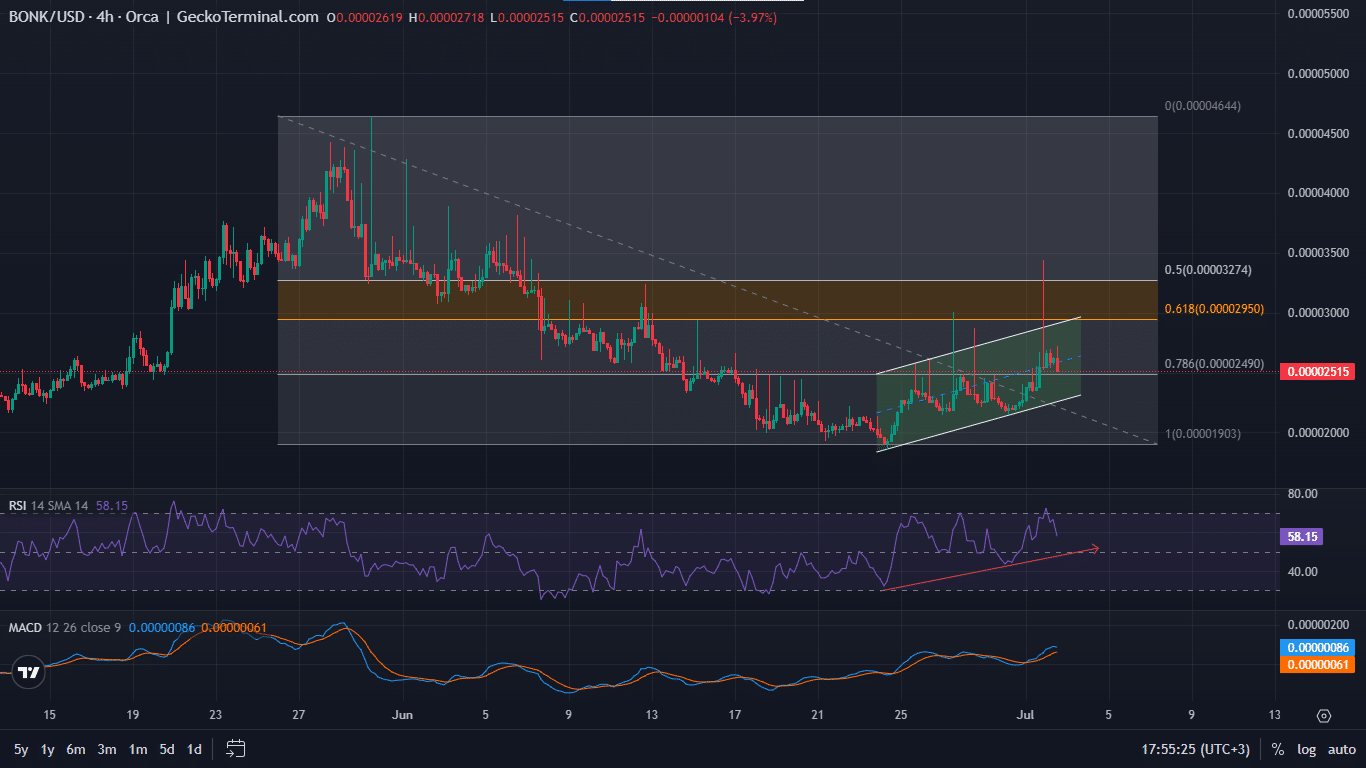The width and height of the screenshot is (1366, 768).
Task: Select the 1d time range
Action: 194,749
